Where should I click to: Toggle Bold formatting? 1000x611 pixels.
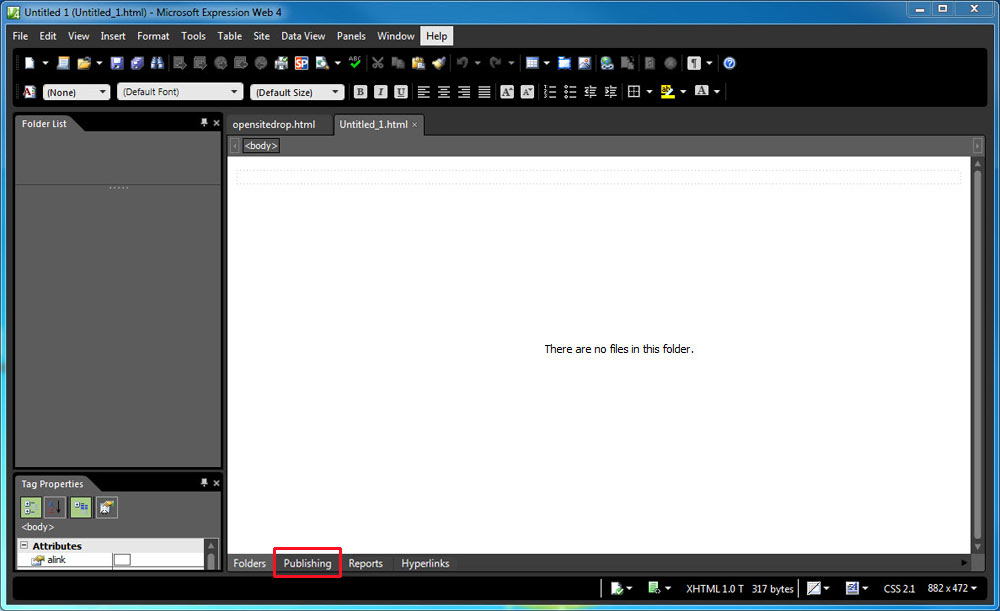360,92
